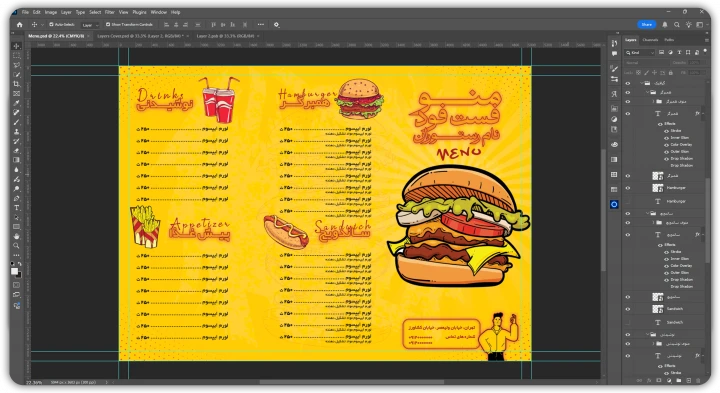Collapse the topmost layer group arrow
This screenshot has height=393, width=720.
(x=641, y=83)
